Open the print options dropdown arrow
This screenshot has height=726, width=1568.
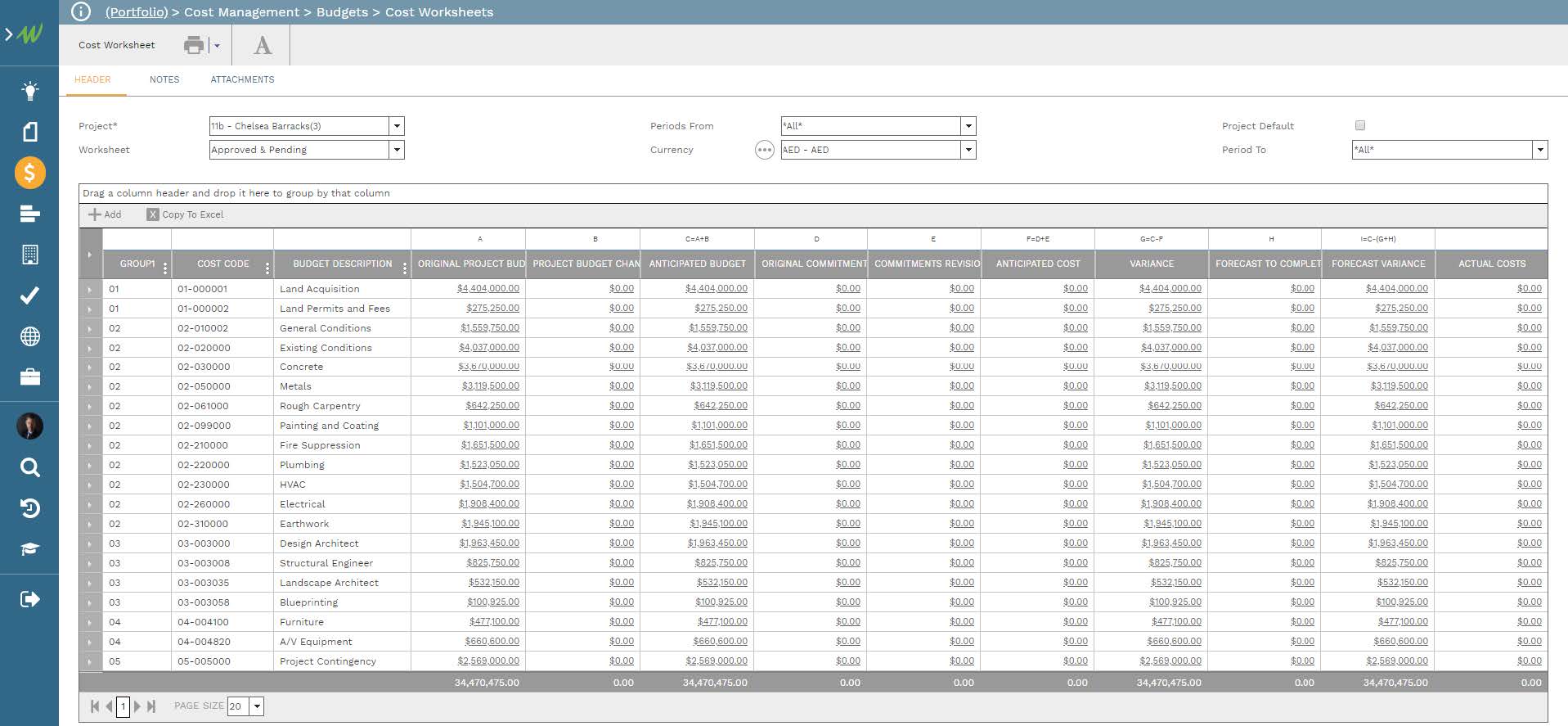(217, 46)
